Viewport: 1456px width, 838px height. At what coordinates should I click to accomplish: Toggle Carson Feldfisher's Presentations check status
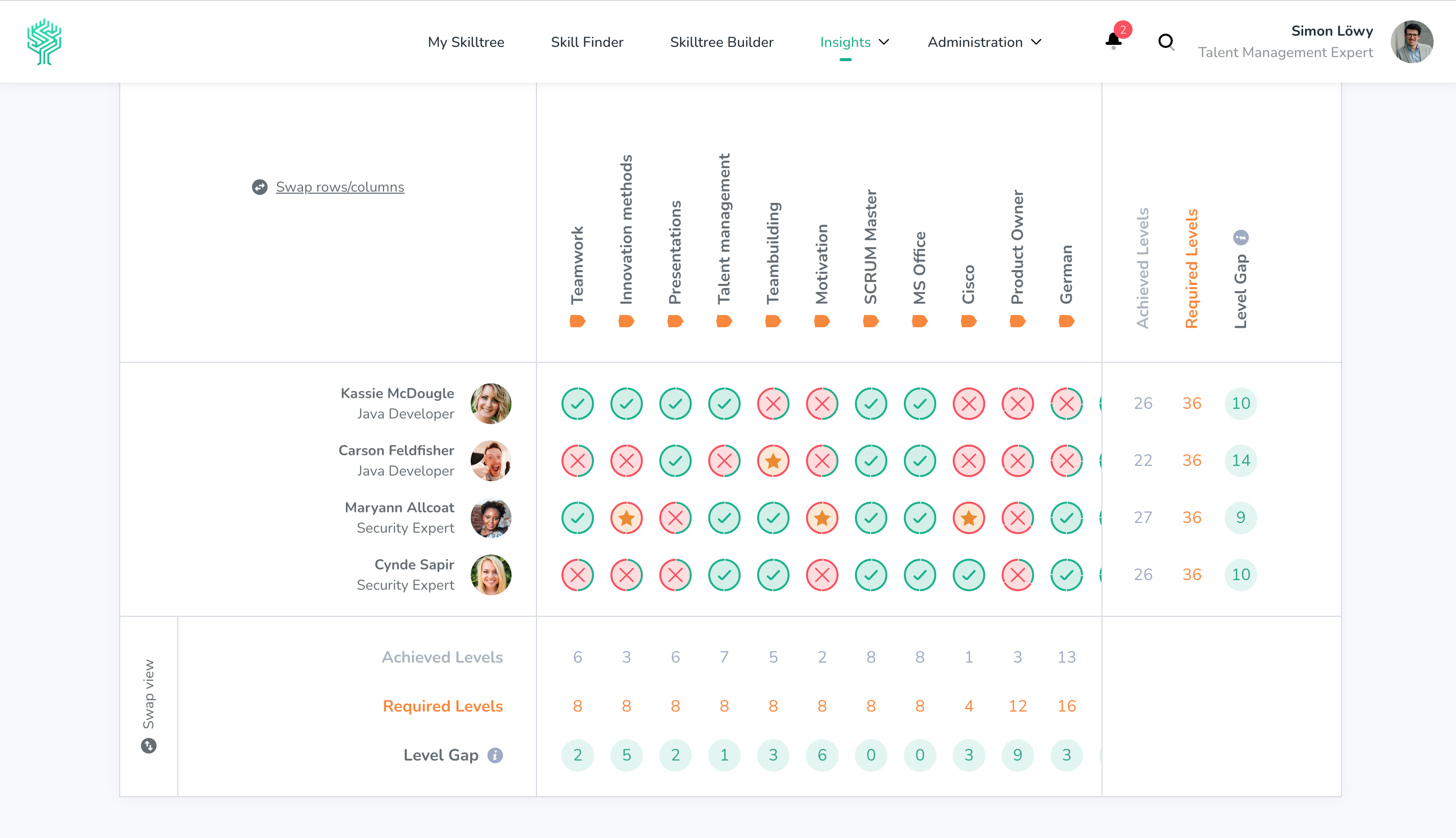coord(675,461)
